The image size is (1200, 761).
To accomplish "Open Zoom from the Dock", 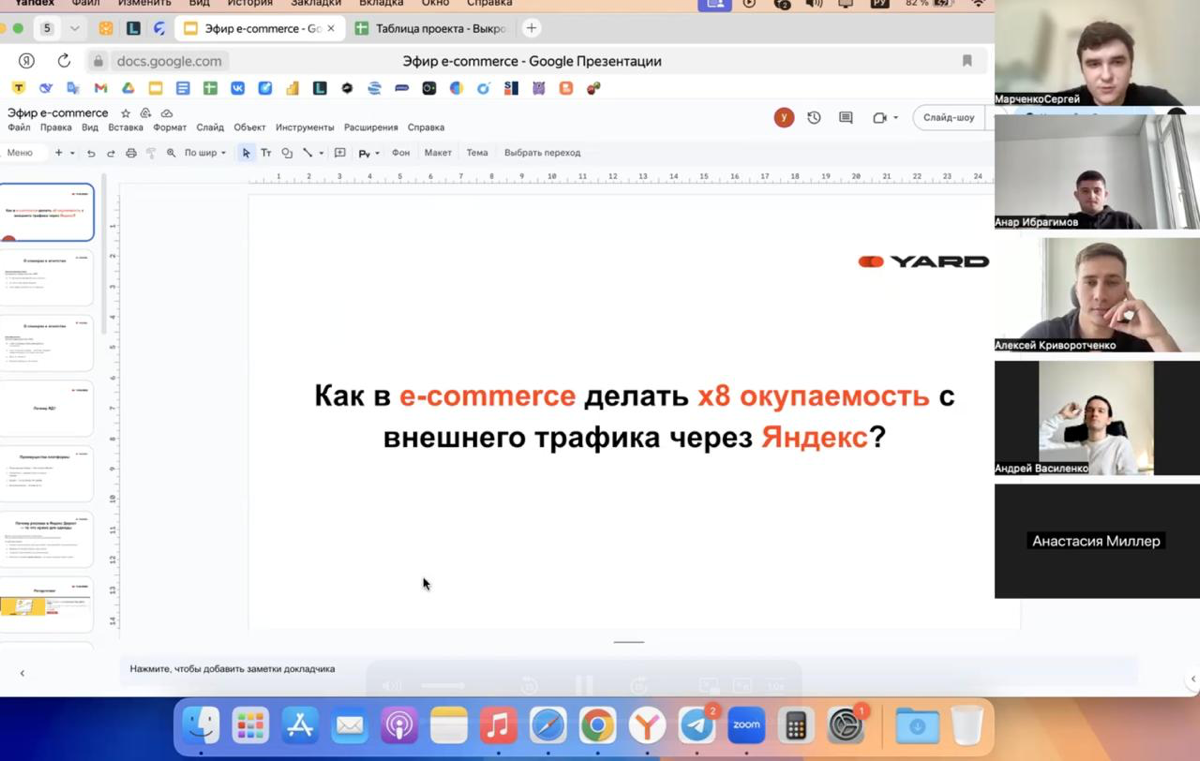I will click(746, 725).
